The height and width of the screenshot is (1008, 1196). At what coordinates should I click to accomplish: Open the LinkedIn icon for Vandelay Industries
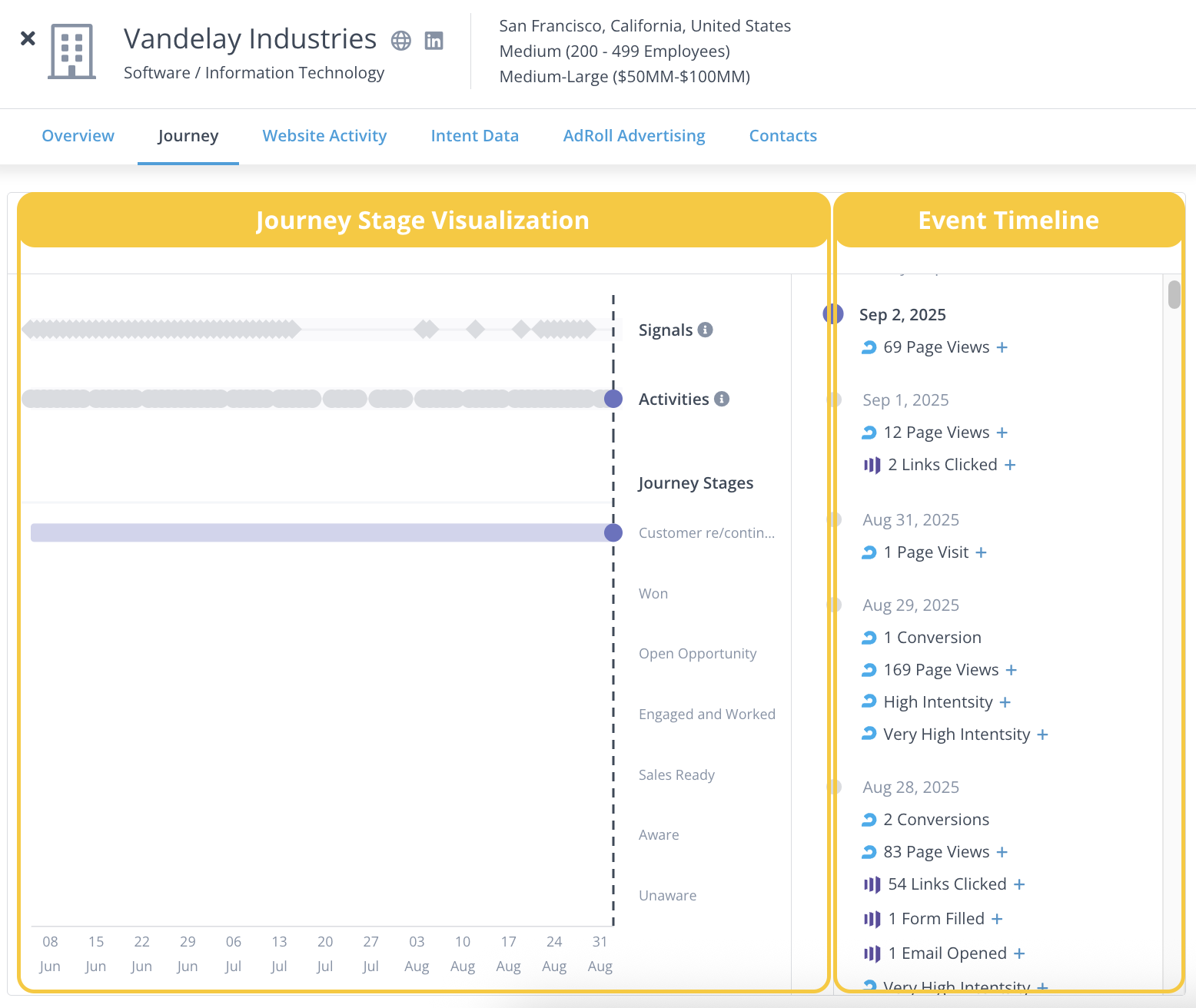click(x=434, y=41)
